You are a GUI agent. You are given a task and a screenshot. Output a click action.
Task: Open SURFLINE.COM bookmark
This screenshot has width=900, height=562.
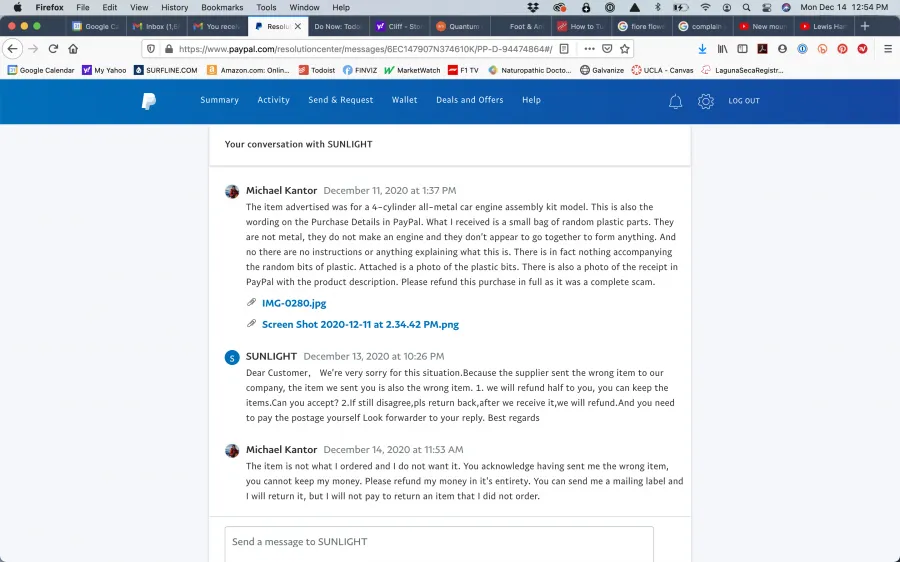click(165, 70)
